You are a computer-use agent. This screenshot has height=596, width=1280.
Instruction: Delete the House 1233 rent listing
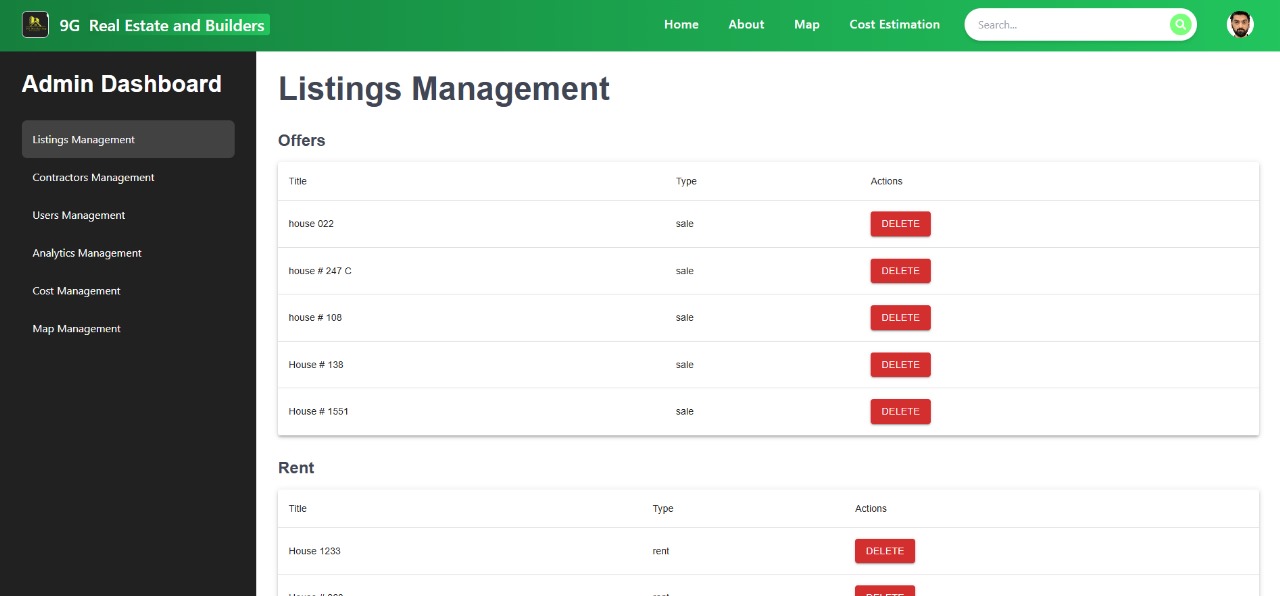click(884, 551)
